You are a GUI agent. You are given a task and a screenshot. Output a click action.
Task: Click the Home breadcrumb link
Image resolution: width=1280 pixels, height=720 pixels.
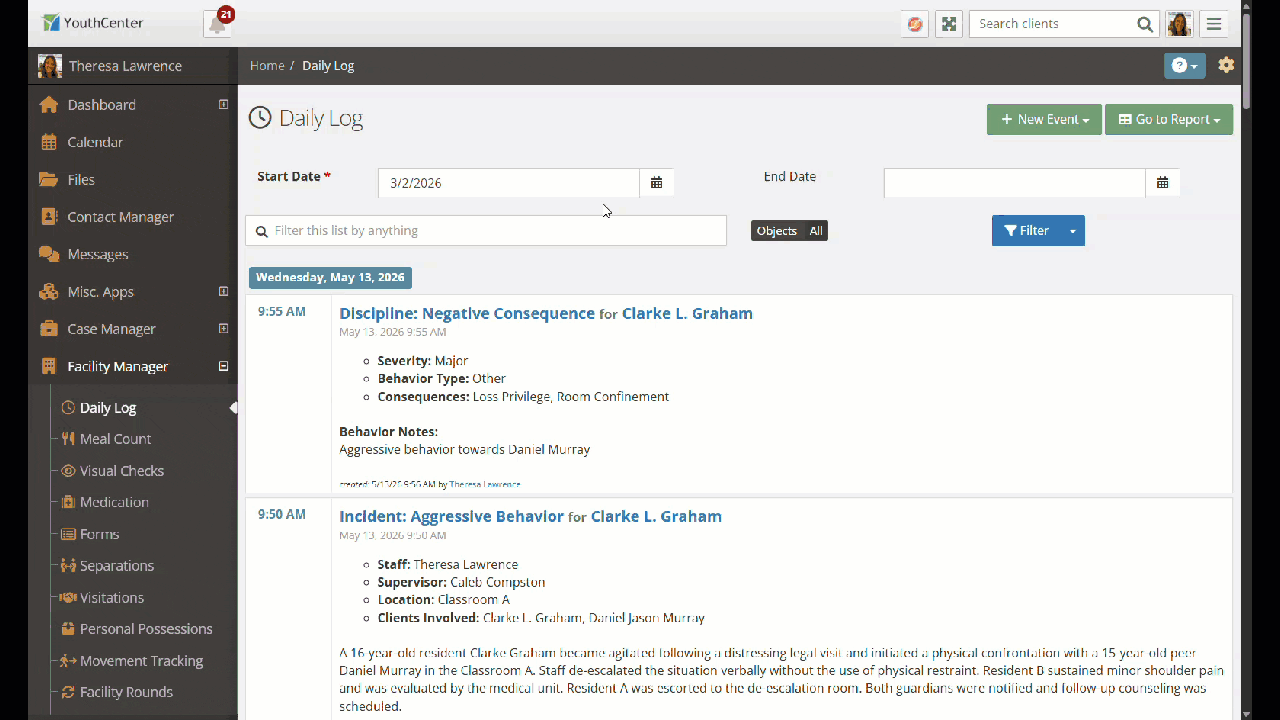point(267,66)
